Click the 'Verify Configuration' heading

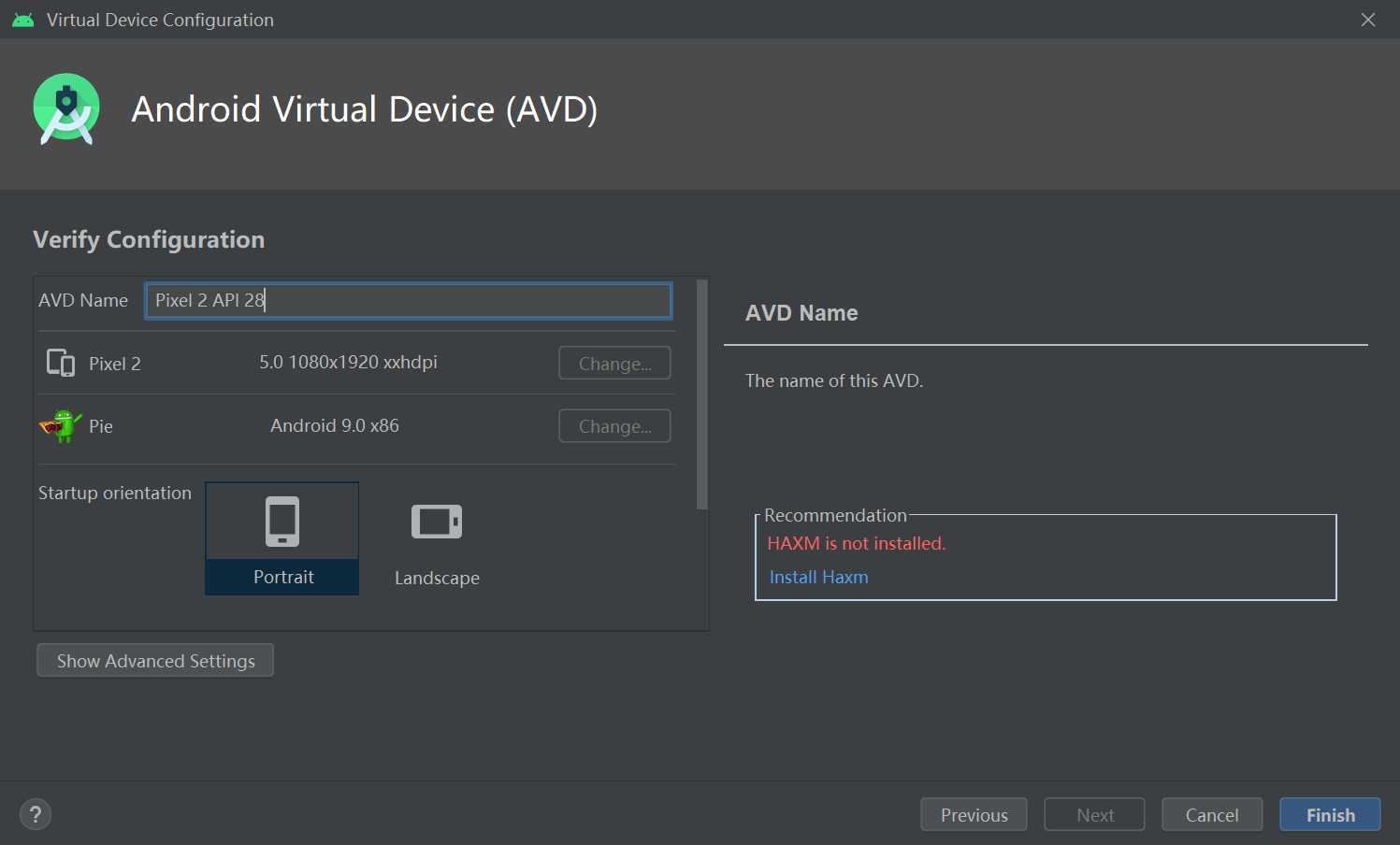[149, 240]
